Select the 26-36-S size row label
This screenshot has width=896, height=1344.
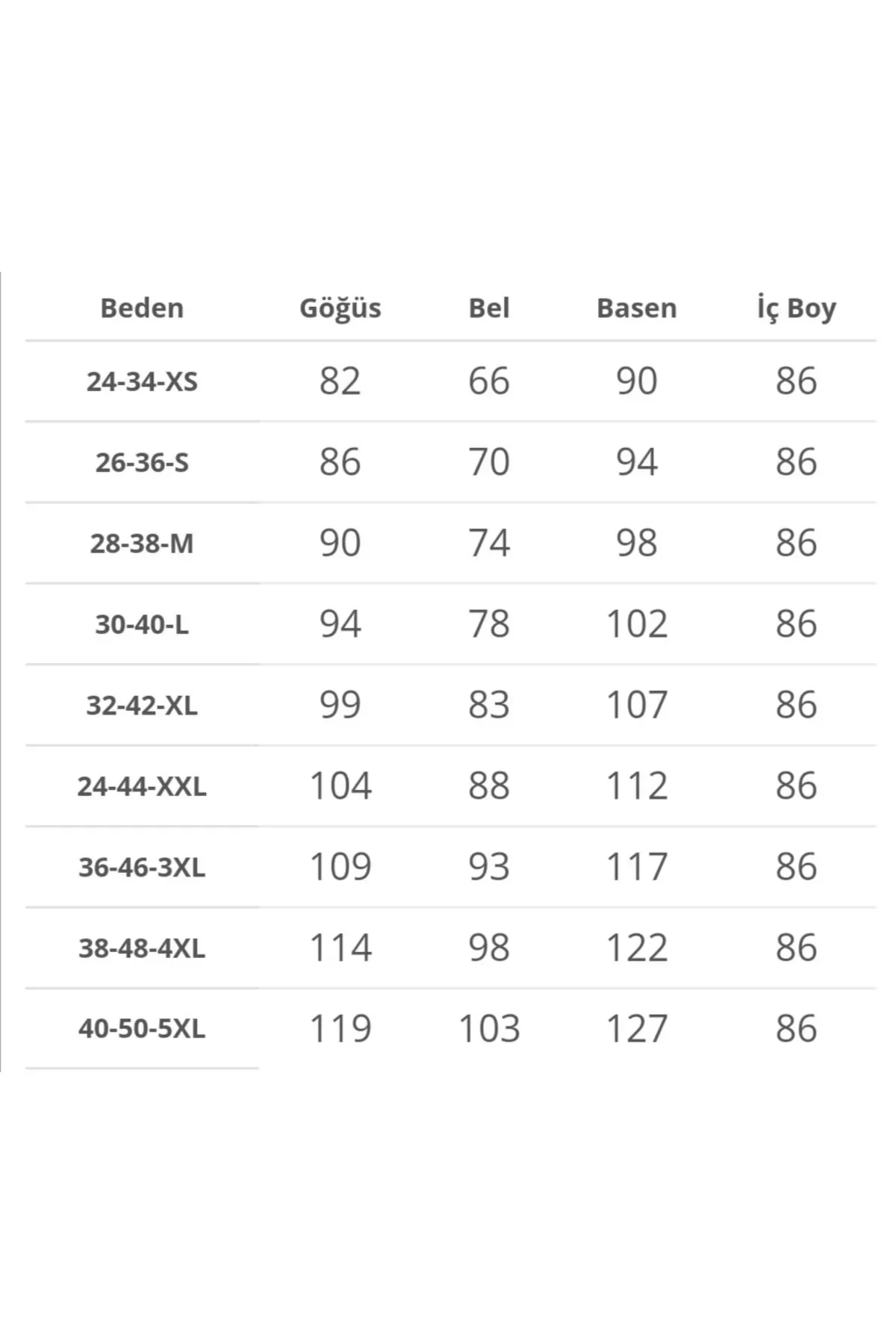click(x=142, y=462)
